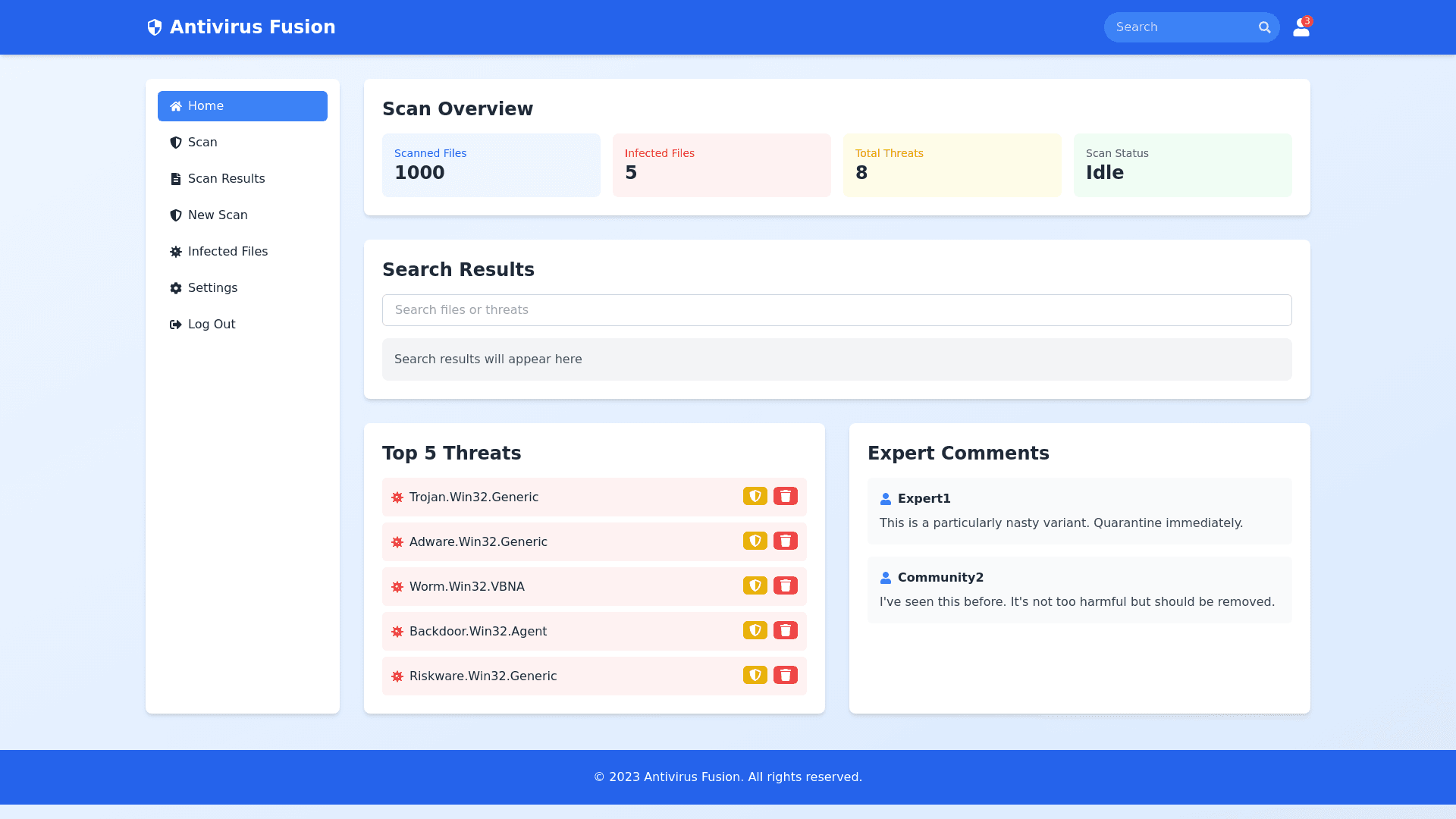This screenshot has height=819, width=1456.
Task: Focus the Search files or threats field
Action: pos(836,310)
